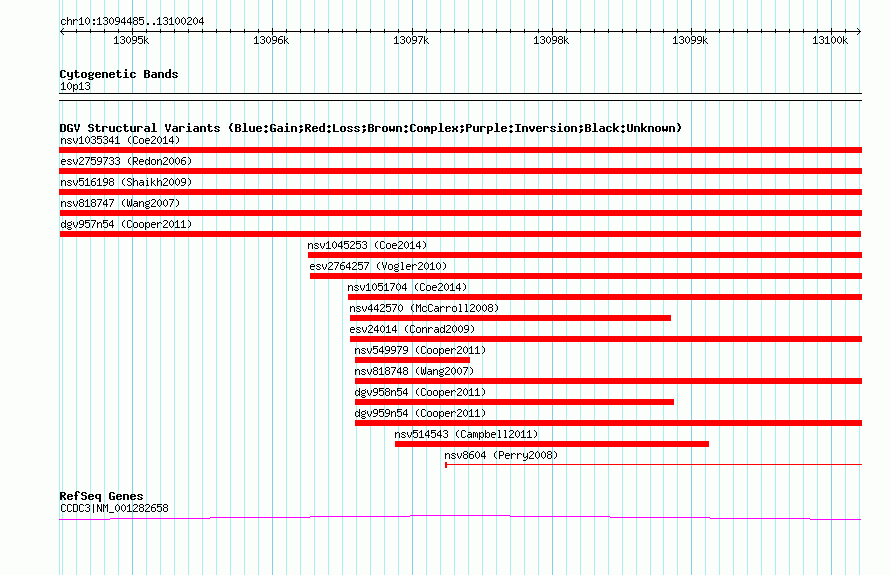
Task: Click the nsv1045253 (Coe2014) label
Action: [x=367, y=245]
